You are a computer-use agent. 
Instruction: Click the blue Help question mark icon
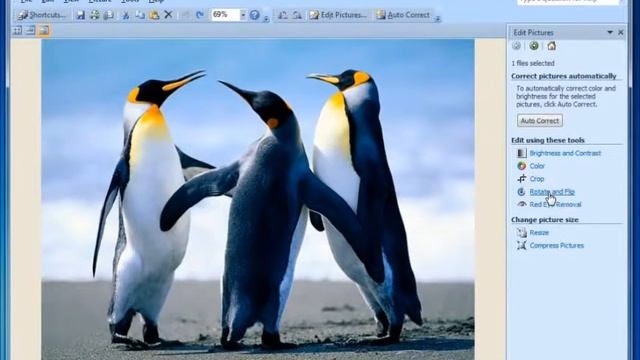point(255,15)
